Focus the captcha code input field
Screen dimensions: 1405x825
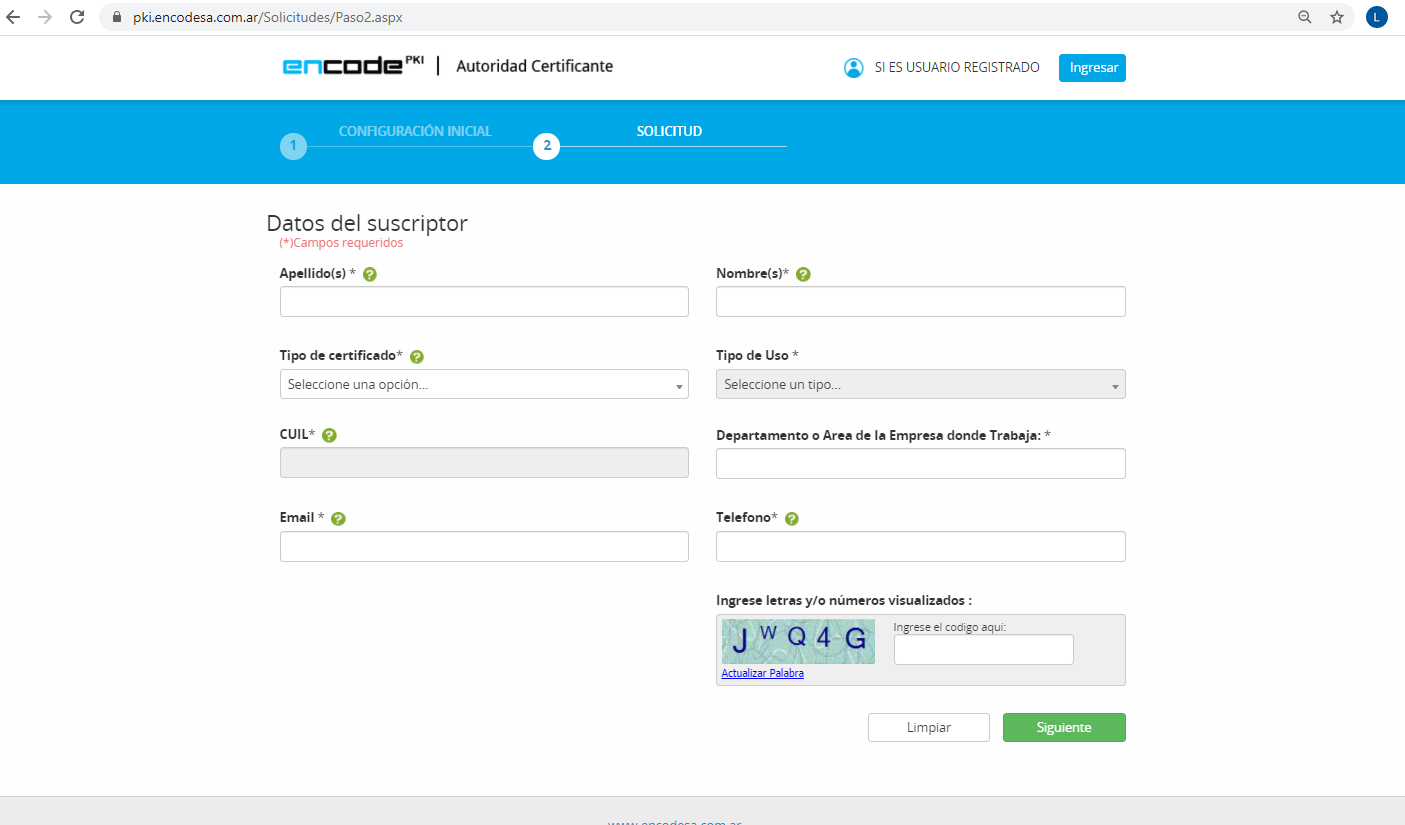tap(983, 650)
